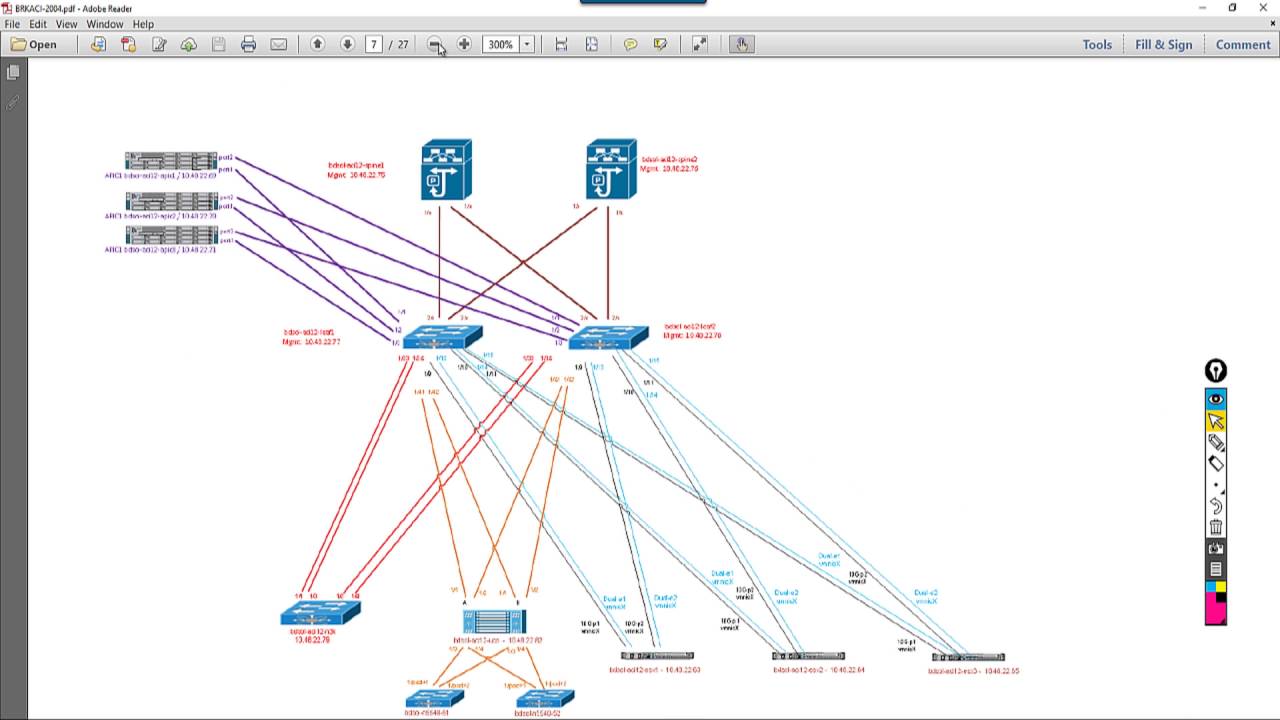Click the Sign document pen icon
Viewport: 1280px width, 720px height.
tap(158, 44)
